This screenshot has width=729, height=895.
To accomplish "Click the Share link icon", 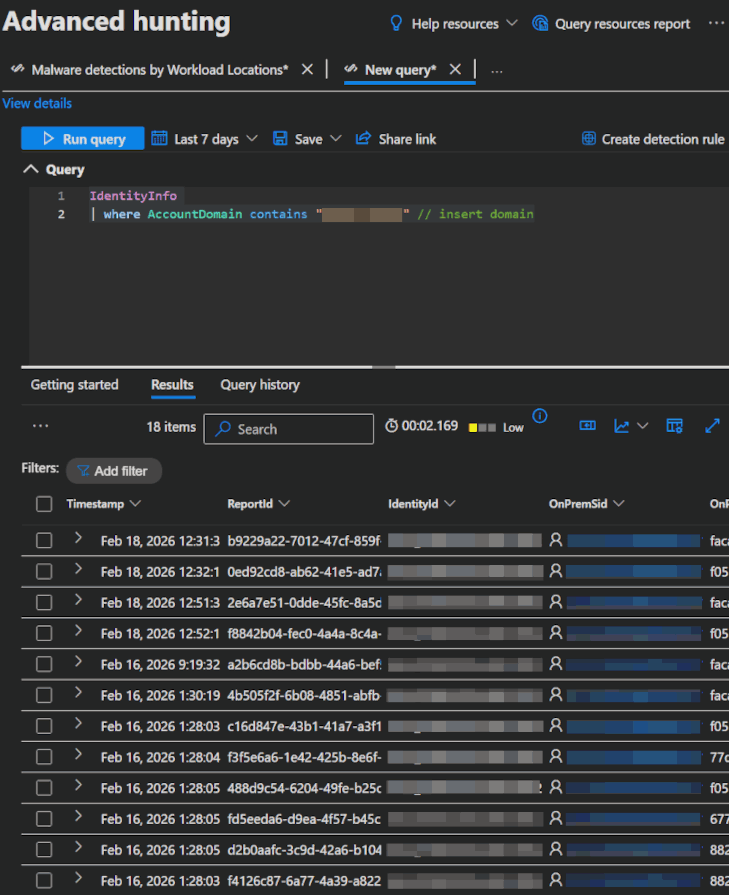I will (364, 139).
